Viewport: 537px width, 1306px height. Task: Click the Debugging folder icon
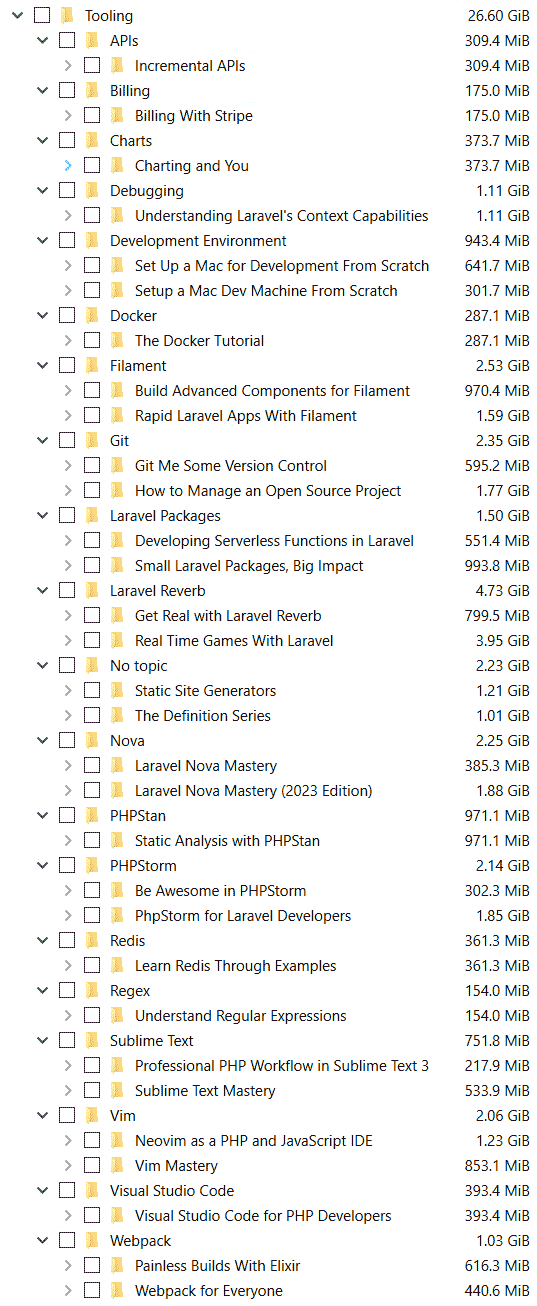92,190
